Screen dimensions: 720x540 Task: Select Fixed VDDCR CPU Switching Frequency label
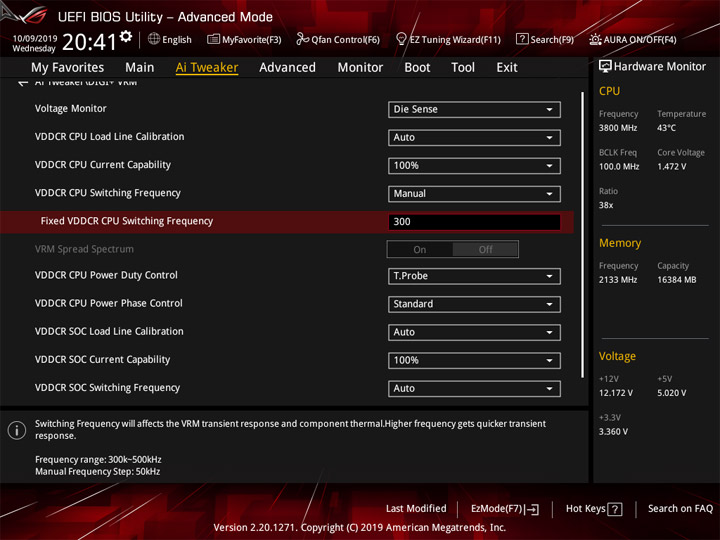(127, 221)
